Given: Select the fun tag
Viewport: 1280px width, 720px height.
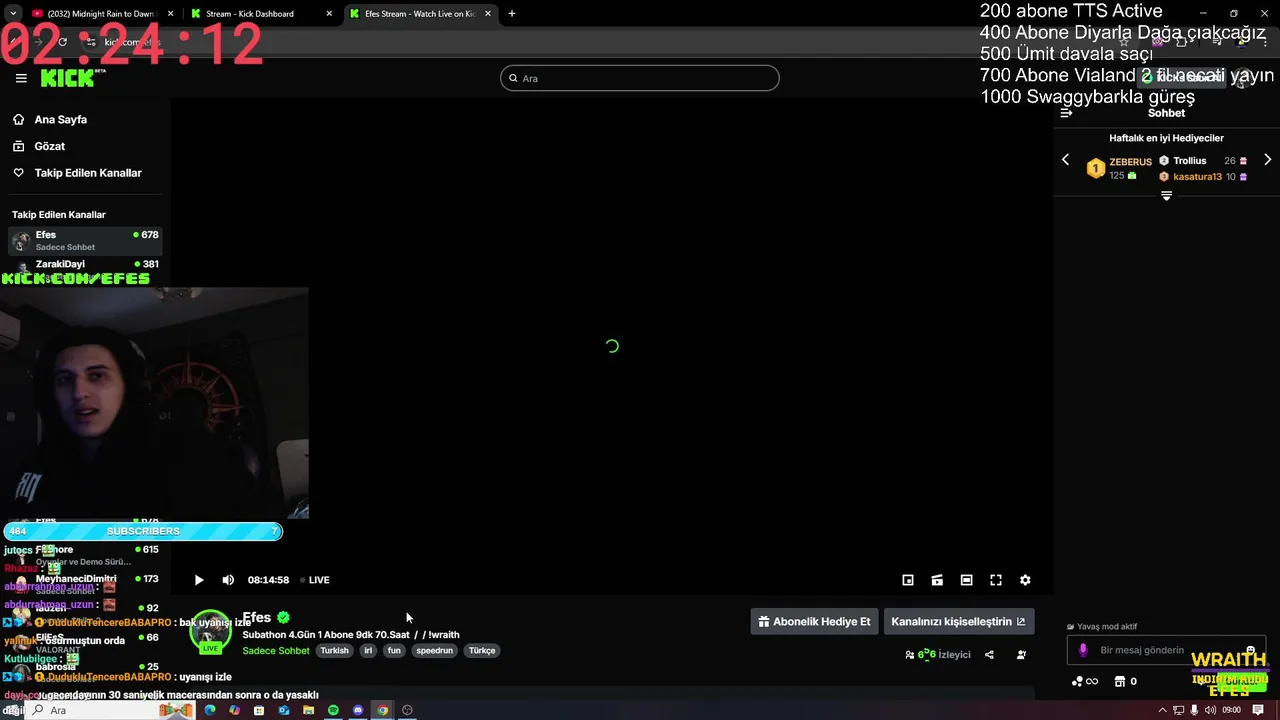Looking at the screenshot, I should point(394,651).
